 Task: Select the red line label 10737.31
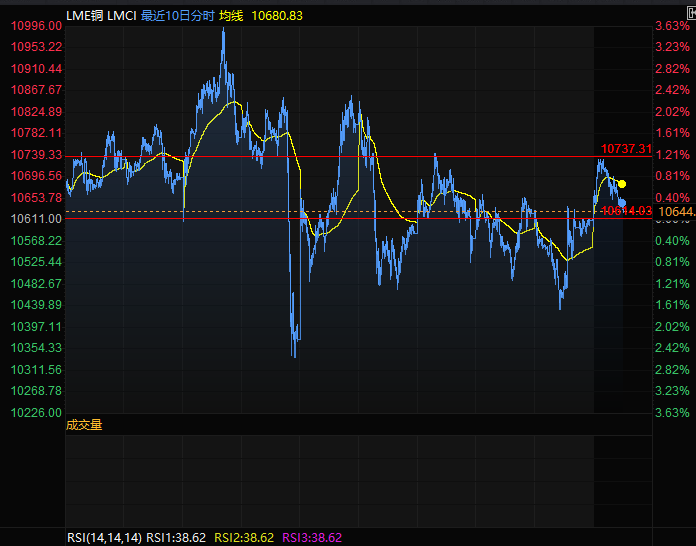point(626,149)
